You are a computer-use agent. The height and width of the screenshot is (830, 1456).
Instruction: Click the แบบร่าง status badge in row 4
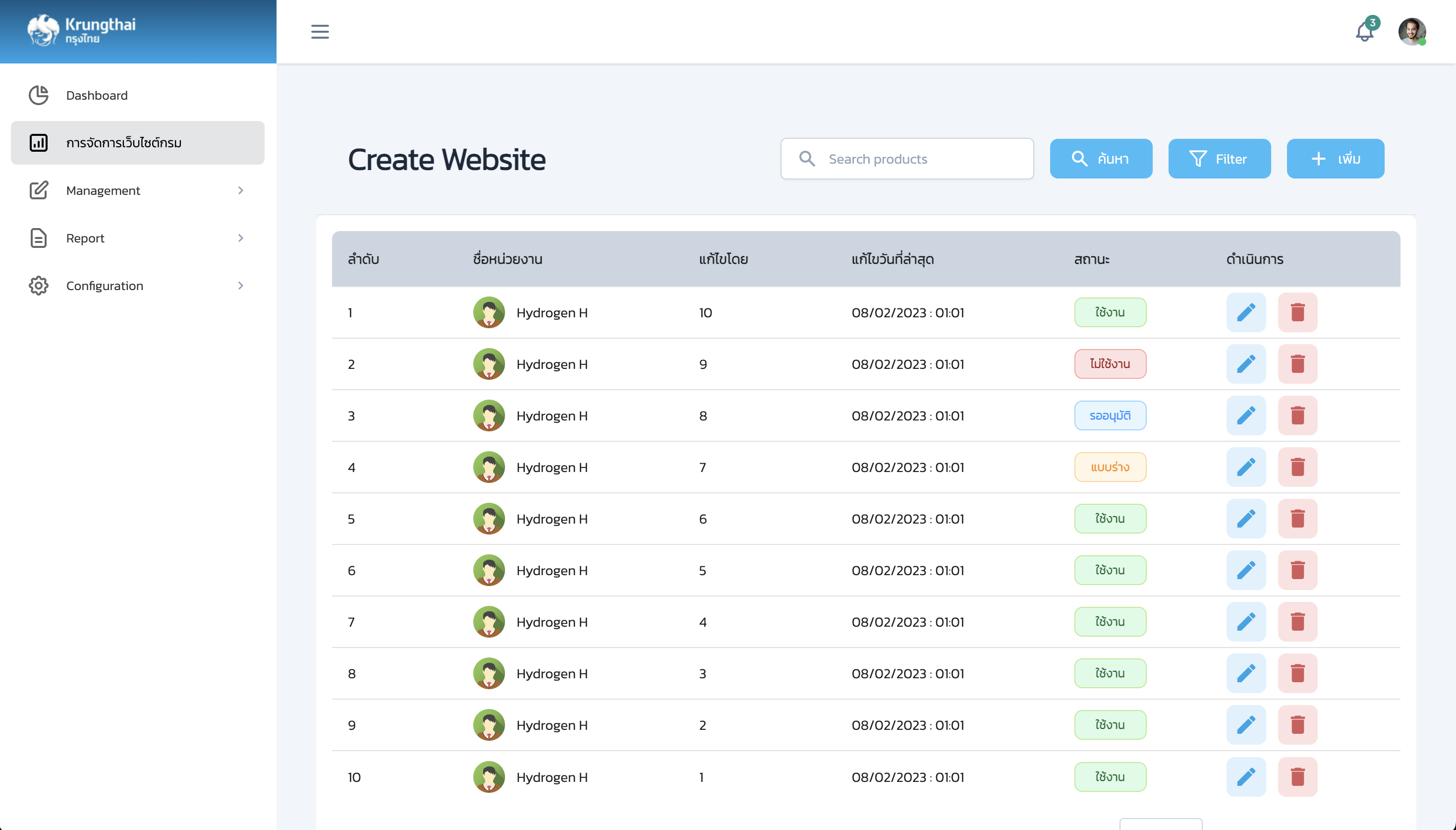[x=1110, y=467]
